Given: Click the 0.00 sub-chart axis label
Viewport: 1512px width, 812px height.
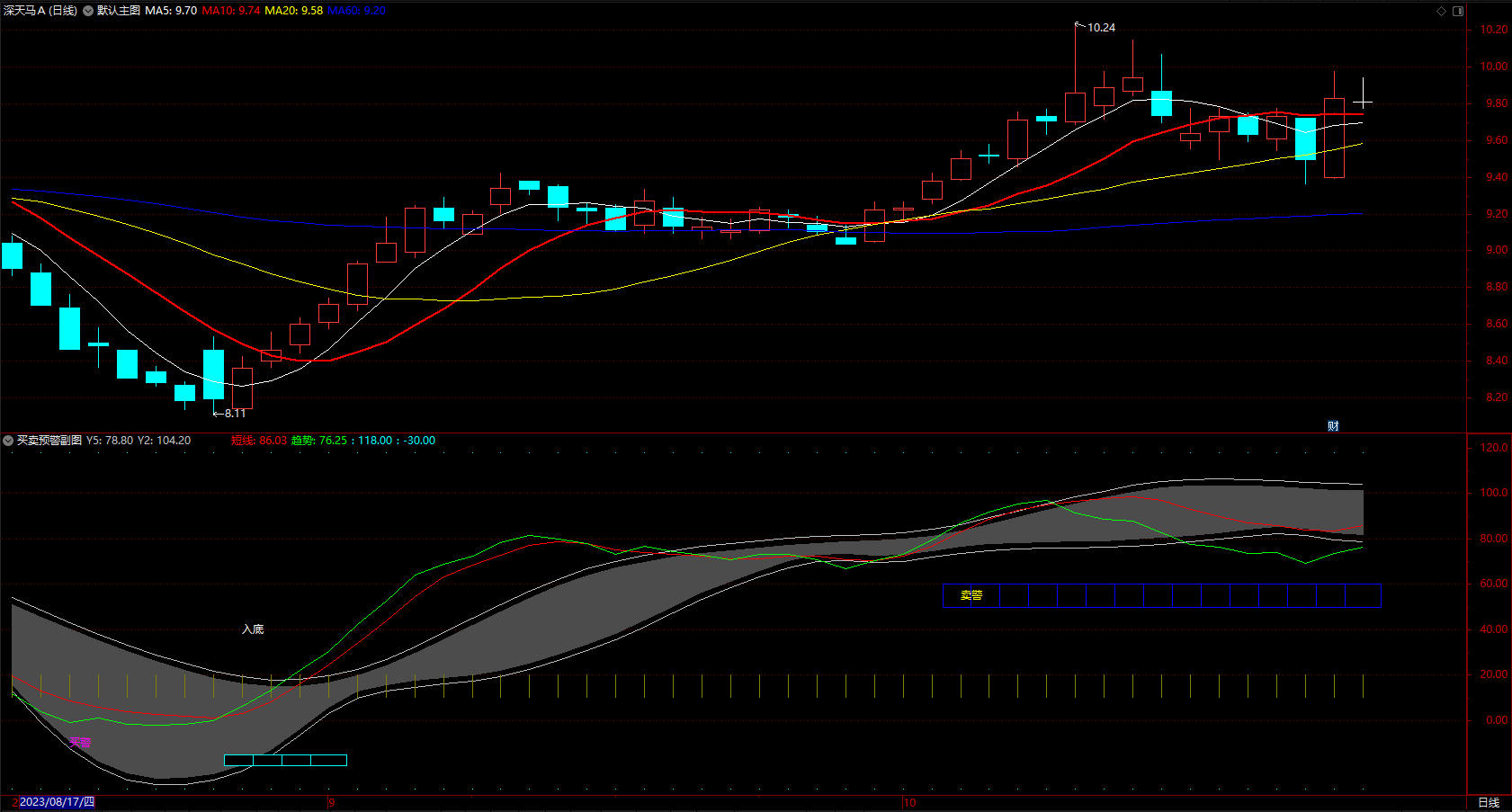Looking at the screenshot, I should coord(1497,720).
